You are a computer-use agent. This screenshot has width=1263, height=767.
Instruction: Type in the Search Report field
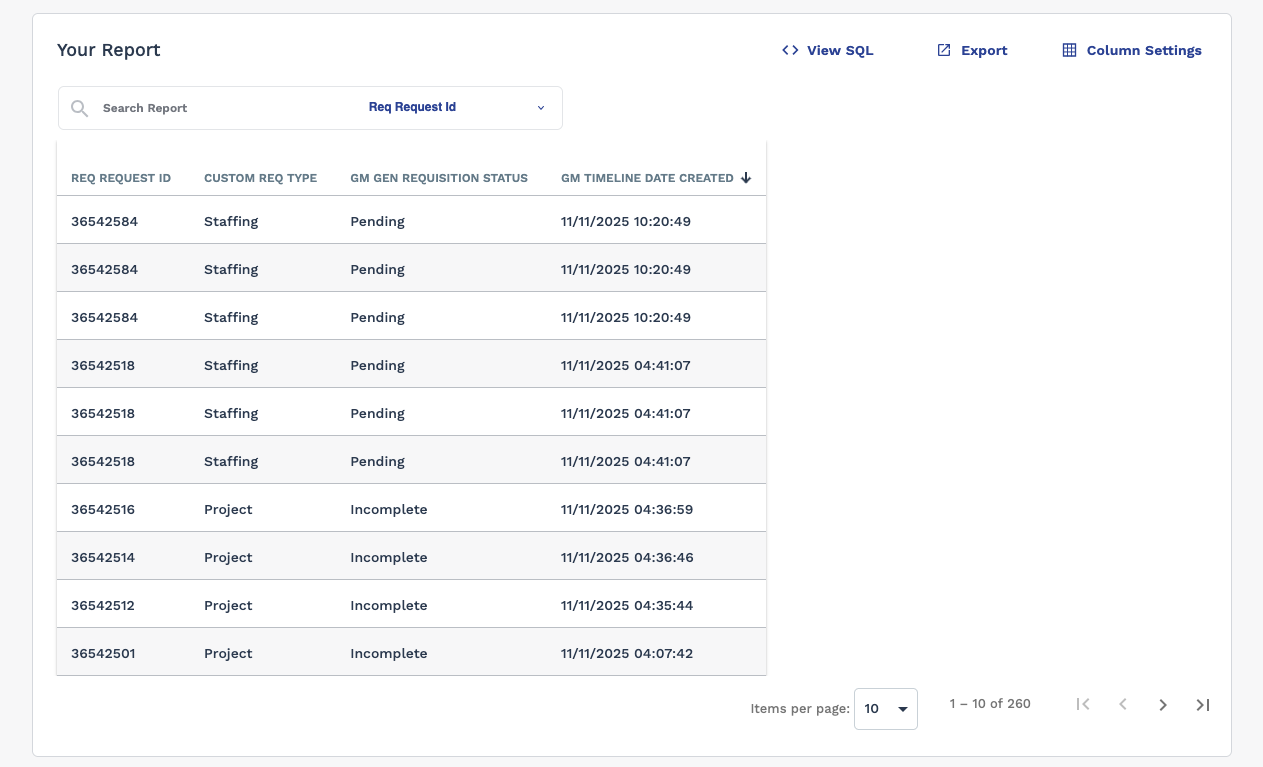(220, 108)
